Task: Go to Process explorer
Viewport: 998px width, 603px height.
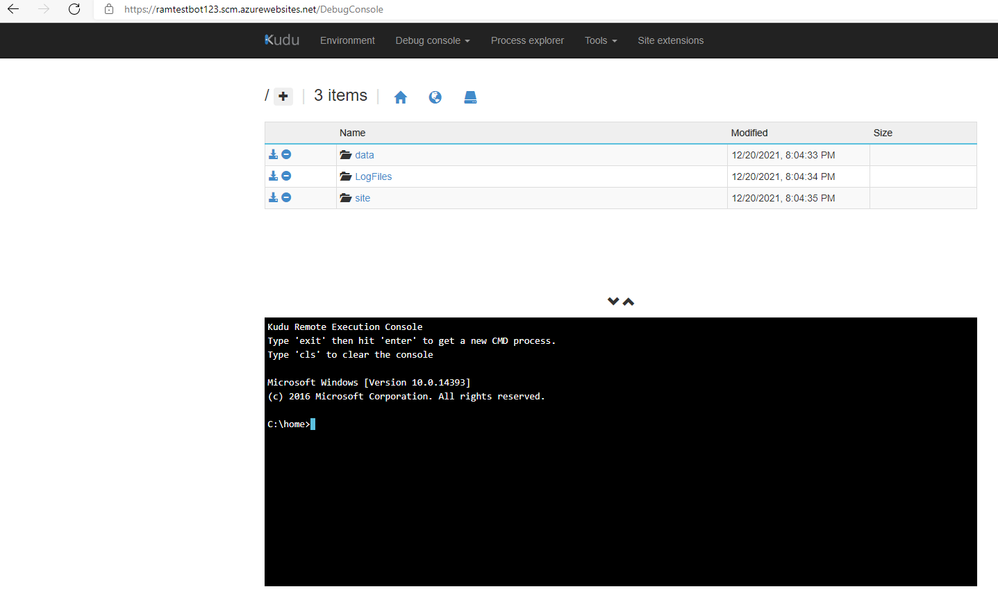Action: click(x=527, y=41)
